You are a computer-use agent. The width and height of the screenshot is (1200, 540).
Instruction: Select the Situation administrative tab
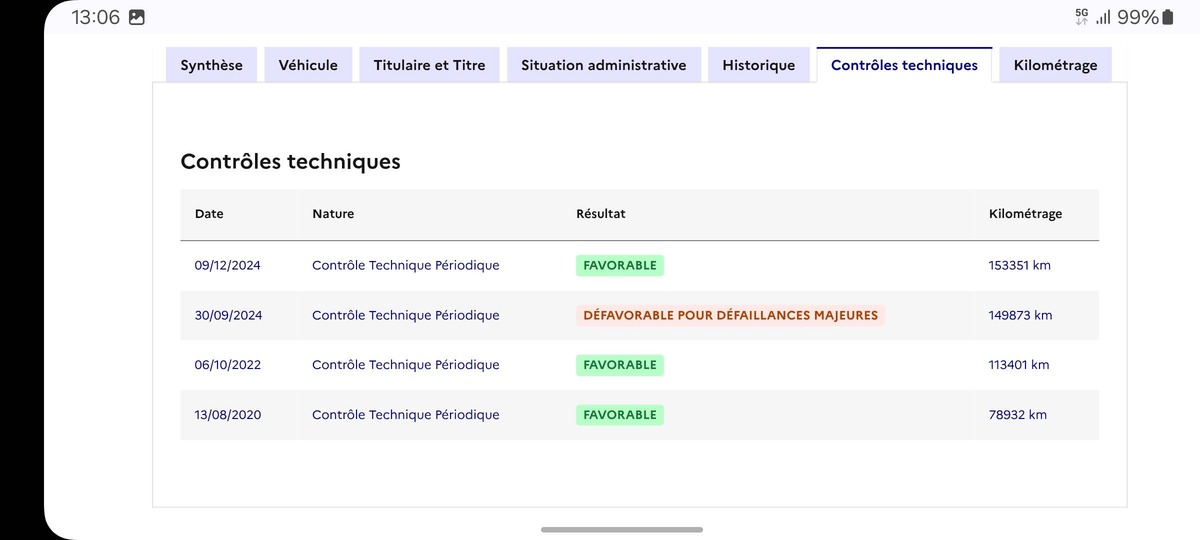tap(603, 65)
